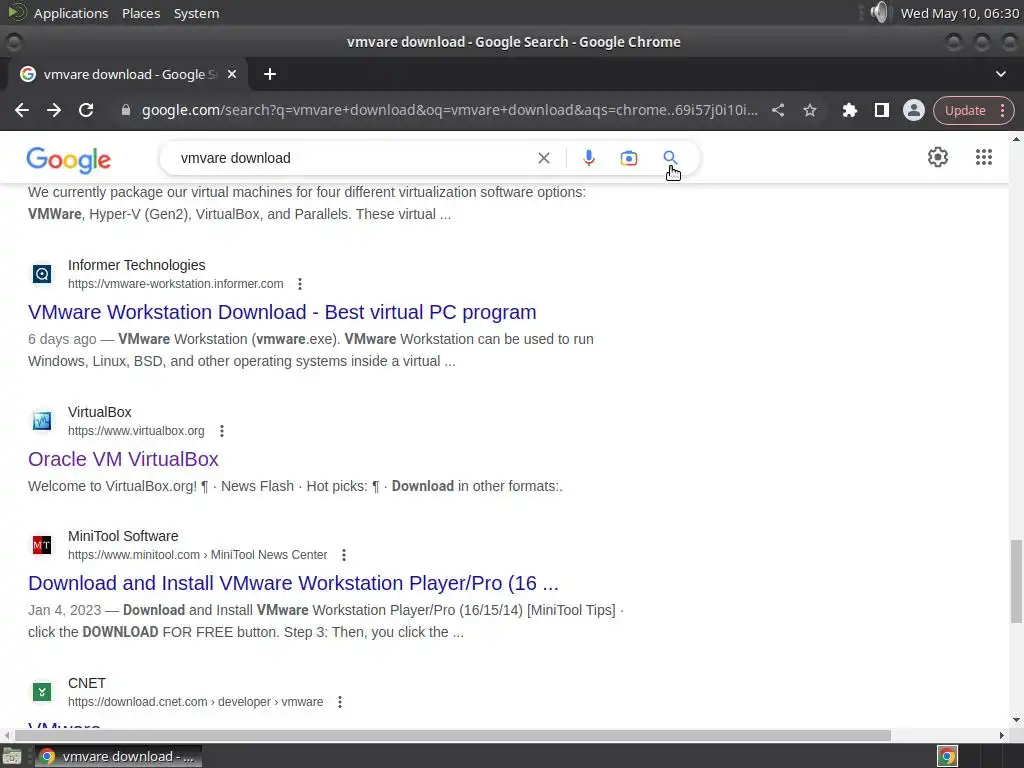The width and height of the screenshot is (1024, 768).
Task: Open Google quick settings gear
Action: (x=938, y=157)
